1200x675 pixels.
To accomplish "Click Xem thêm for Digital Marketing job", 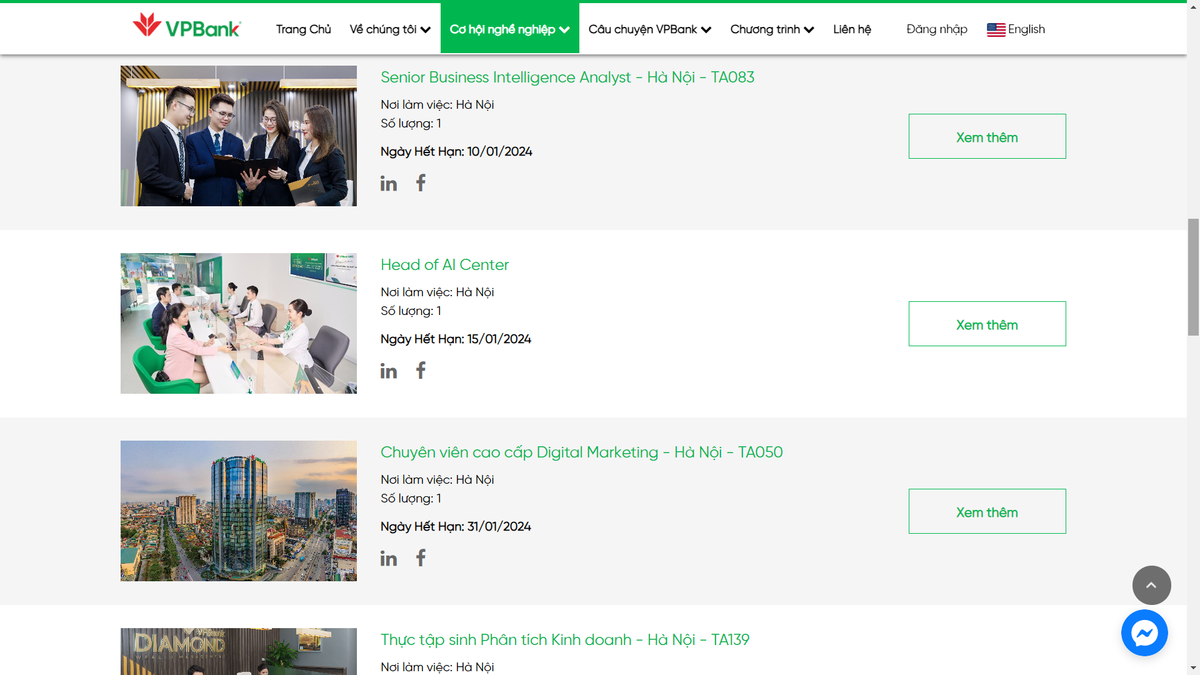I will [987, 512].
